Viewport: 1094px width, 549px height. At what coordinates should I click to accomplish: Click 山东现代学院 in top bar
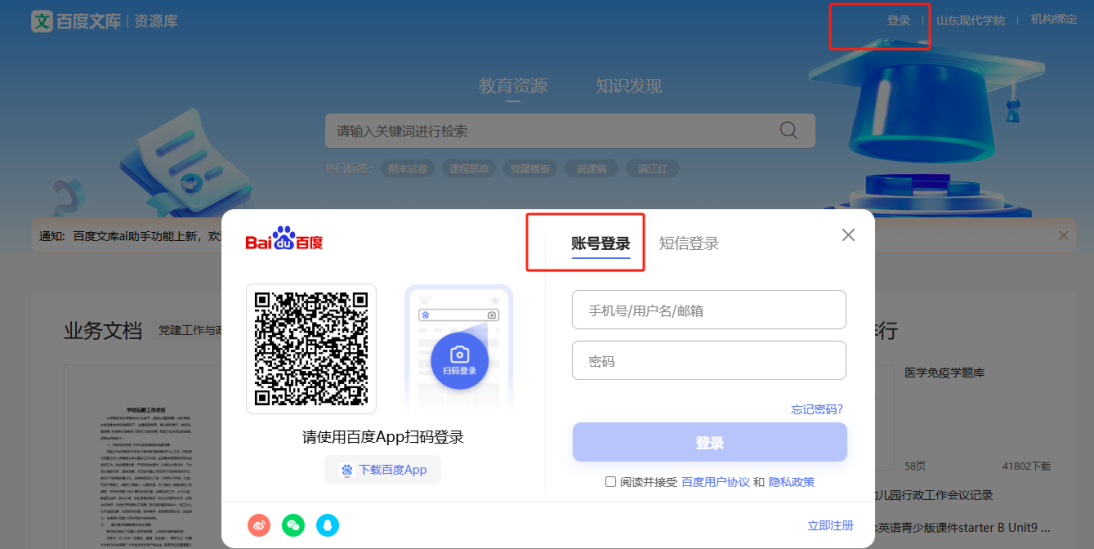tap(971, 21)
